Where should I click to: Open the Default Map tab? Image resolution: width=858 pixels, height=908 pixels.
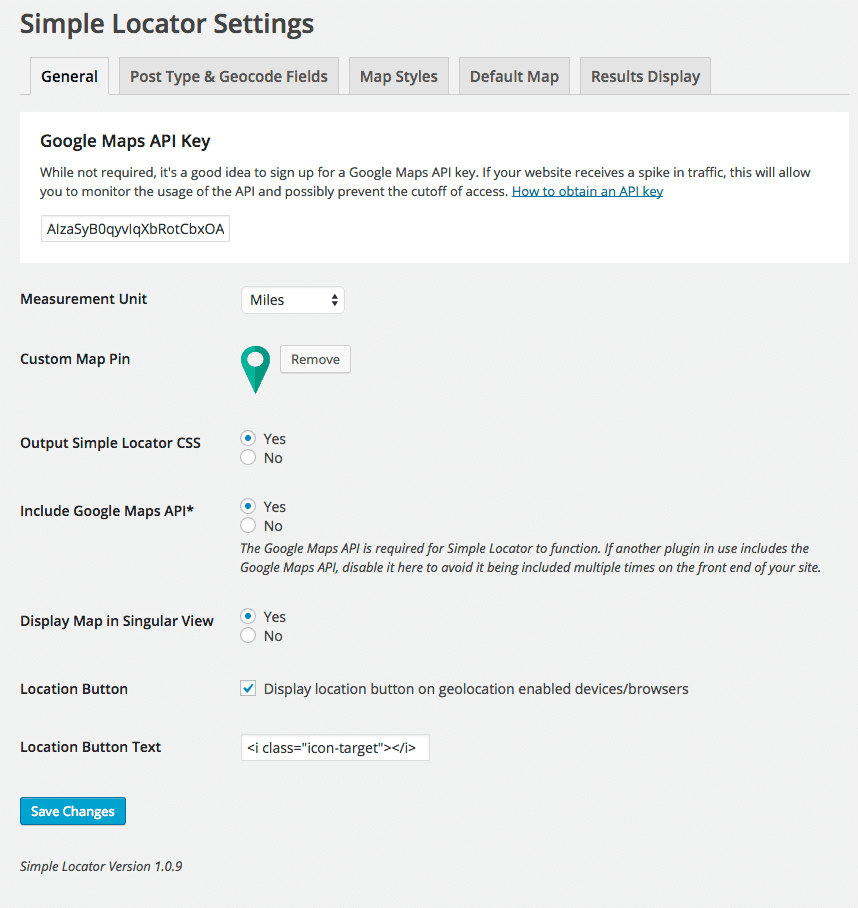pos(514,76)
